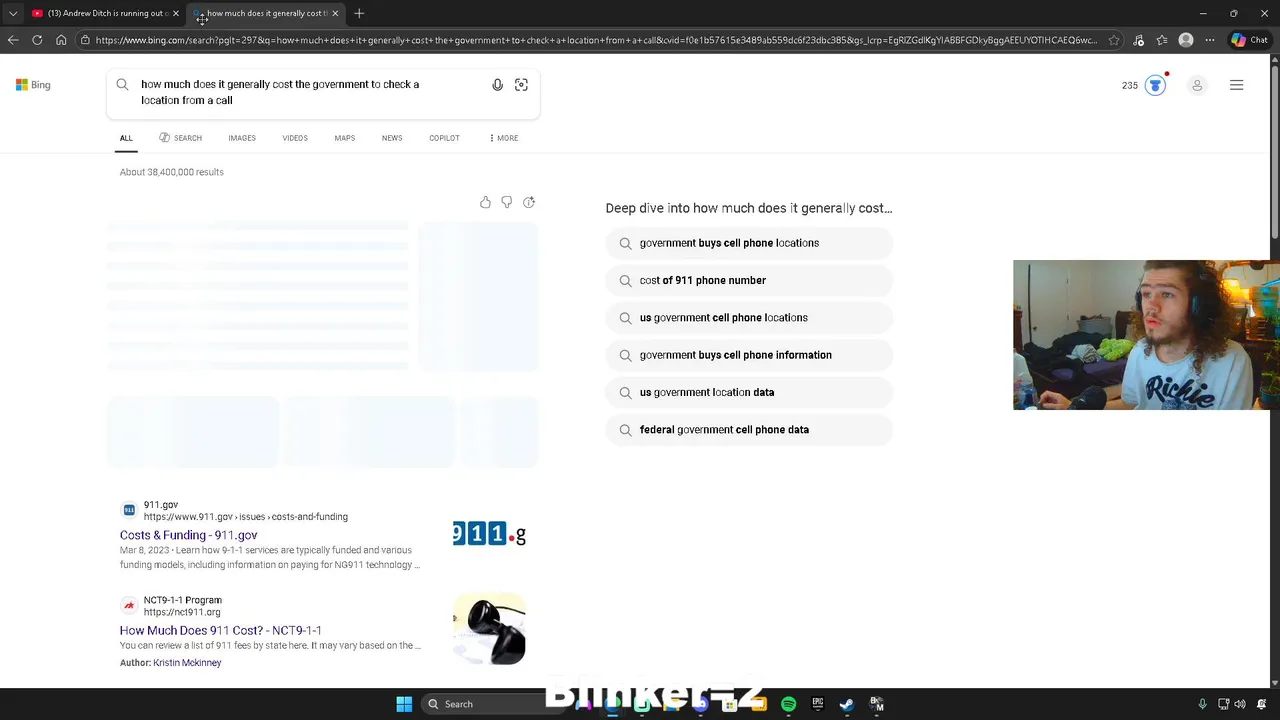Open the 'Costs & Funding - 911.gov' result
This screenshot has height=720, width=1280.
(x=188, y=535)
